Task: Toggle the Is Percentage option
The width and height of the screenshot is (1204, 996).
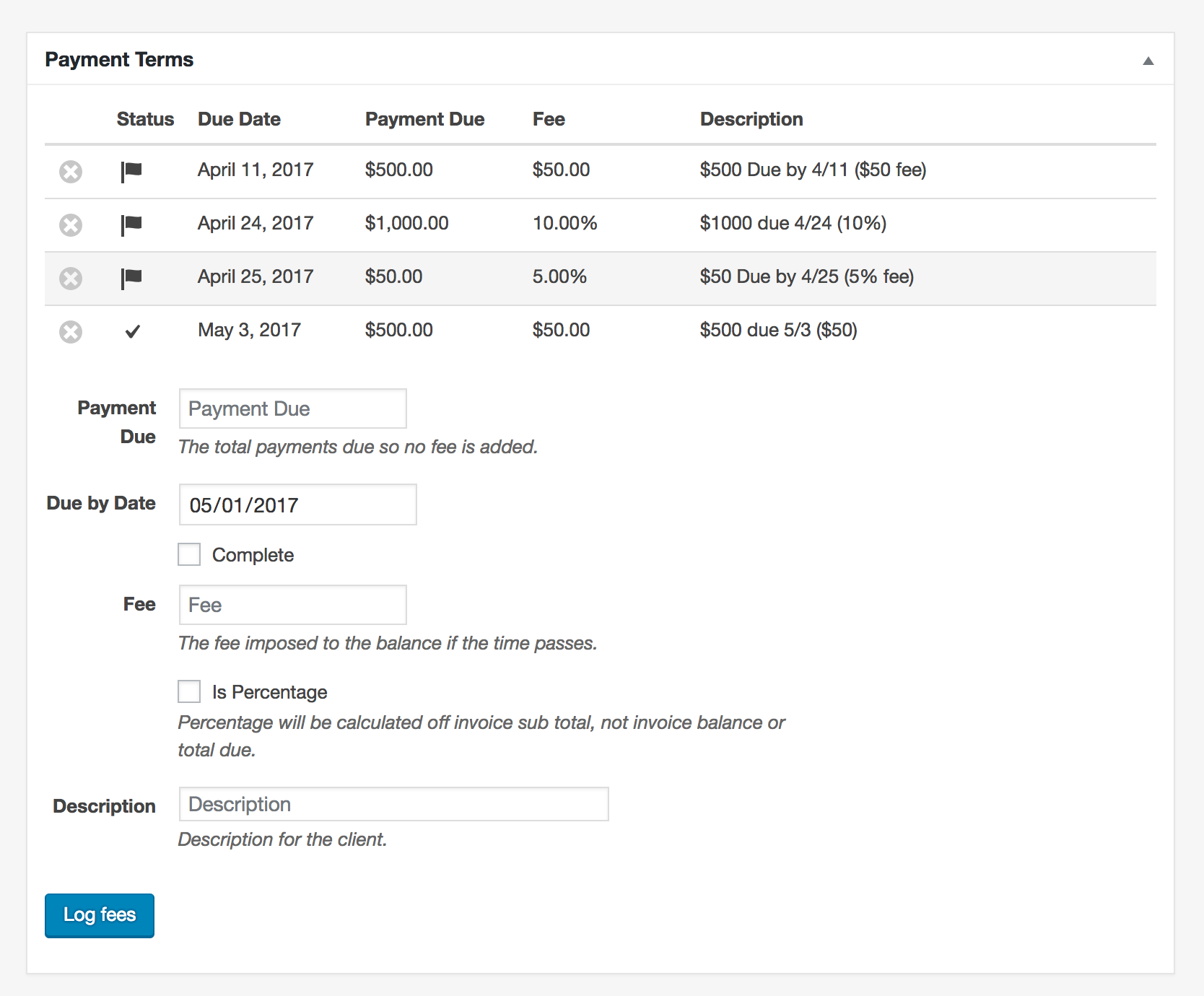Action: point(188,691)
